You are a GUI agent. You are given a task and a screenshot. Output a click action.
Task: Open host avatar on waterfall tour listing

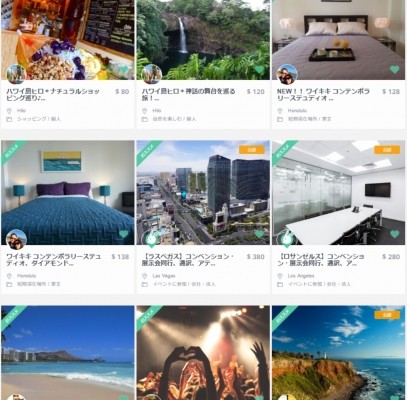[x=152, y=74]
